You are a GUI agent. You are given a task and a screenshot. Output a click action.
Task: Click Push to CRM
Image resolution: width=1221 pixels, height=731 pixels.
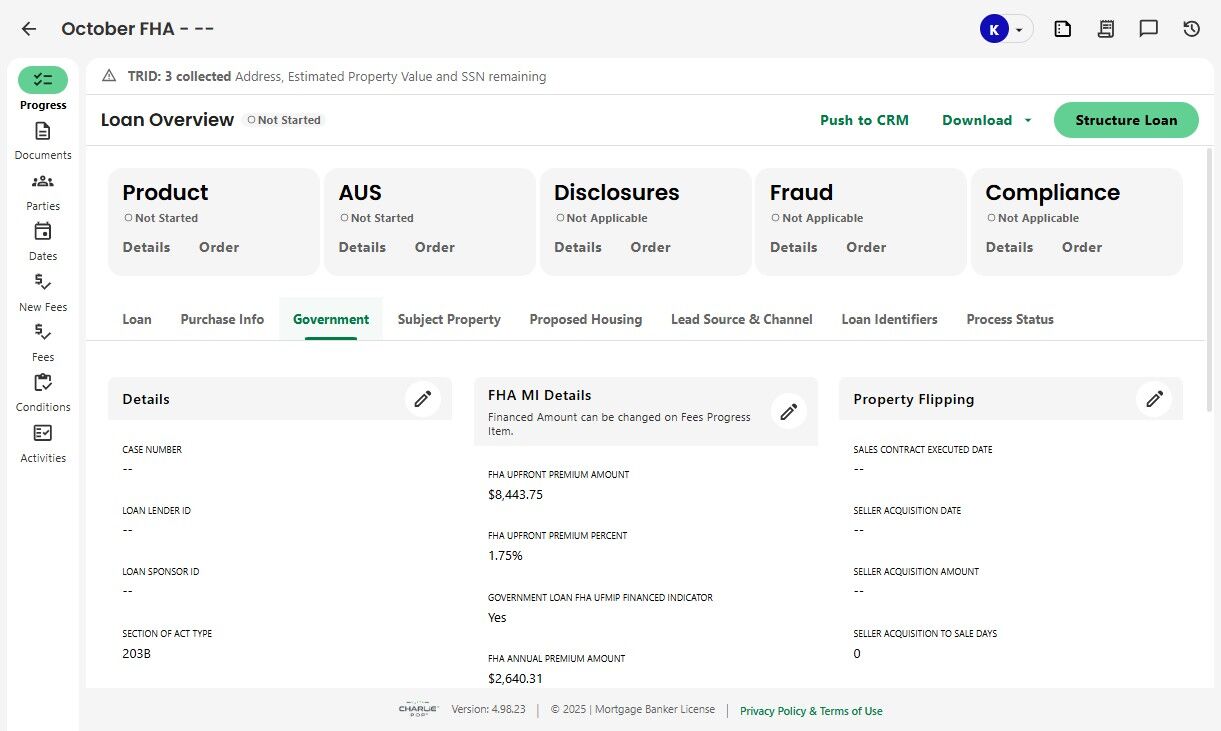tap(864, 120)
